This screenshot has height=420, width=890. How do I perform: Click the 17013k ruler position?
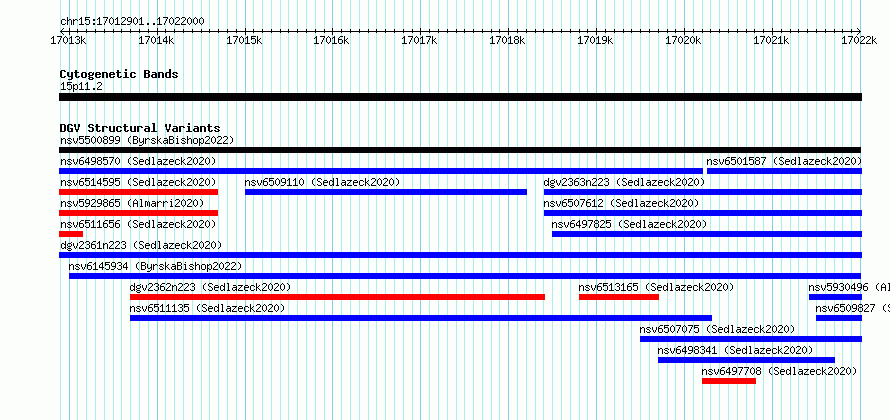pos(68,40)
